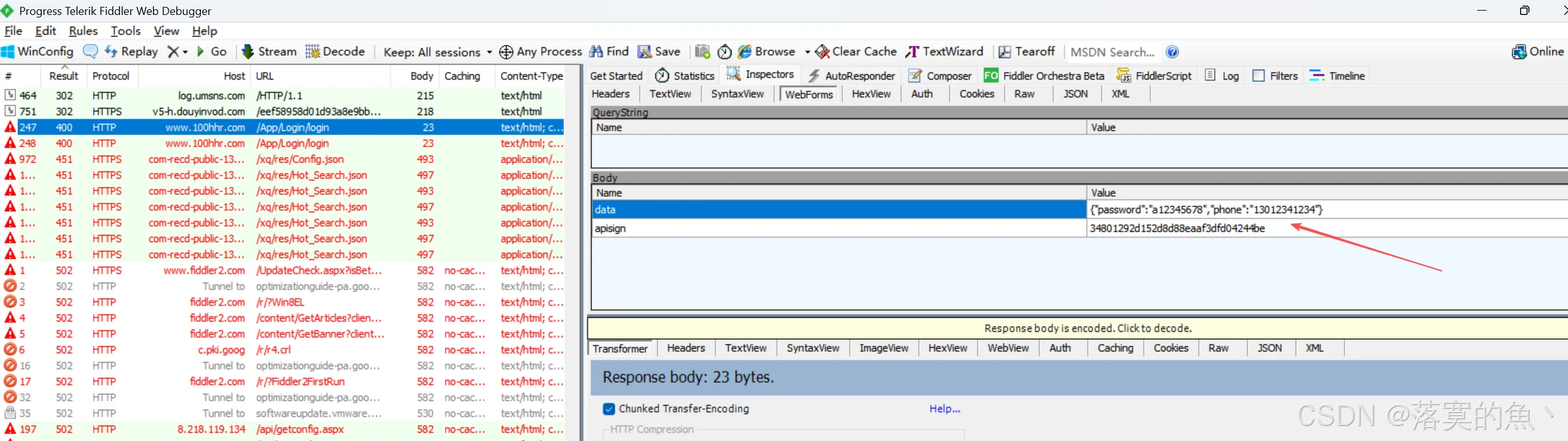Select request Headers inspector tab
Image resolution: width=1568 pixels, height=441 pixels.
(610, 94)
